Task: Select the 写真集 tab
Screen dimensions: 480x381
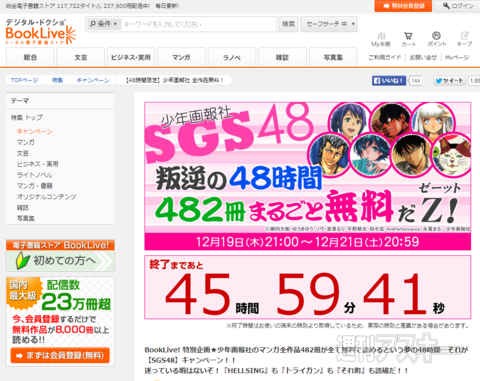Action: (x=333, y=57)
